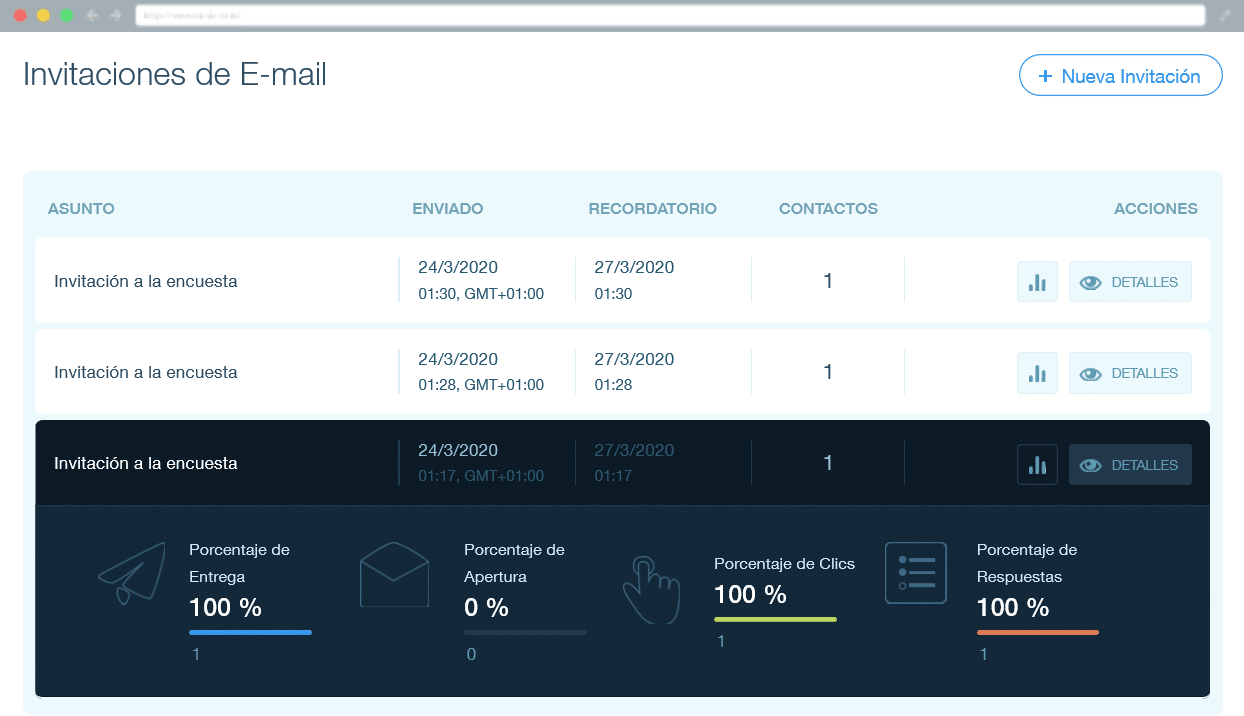Click browser back arrow
The height and width of the screenshot is (716, 1244).
[x=93, y=16]
